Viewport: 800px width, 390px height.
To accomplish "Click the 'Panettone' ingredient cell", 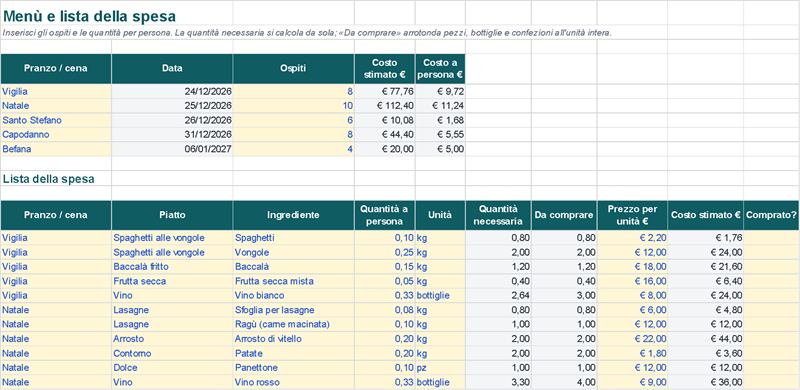I will (x=293, y=368).
